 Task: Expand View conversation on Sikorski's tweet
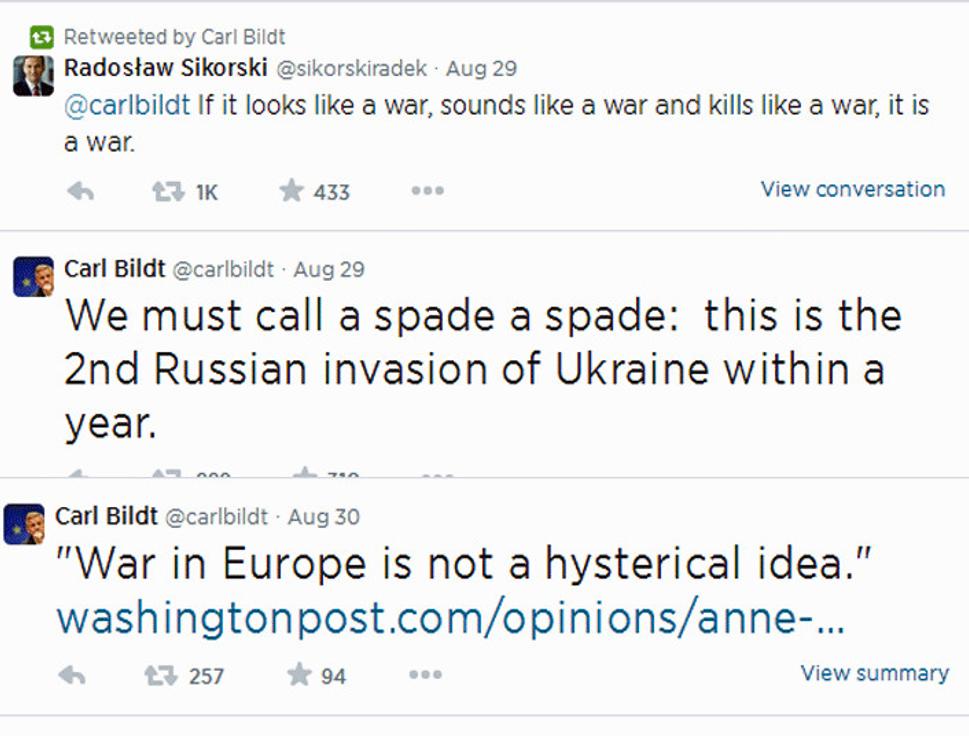852,188
